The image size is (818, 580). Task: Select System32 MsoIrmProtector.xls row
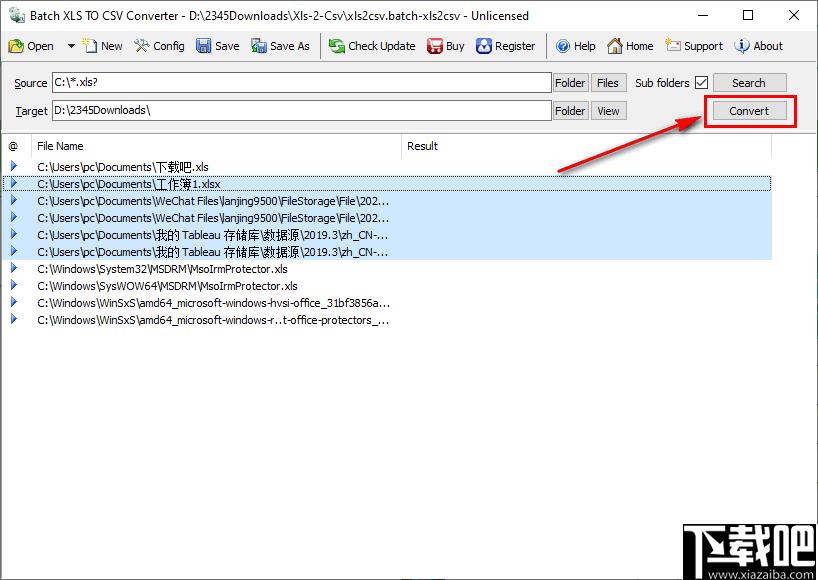(387, 269)
